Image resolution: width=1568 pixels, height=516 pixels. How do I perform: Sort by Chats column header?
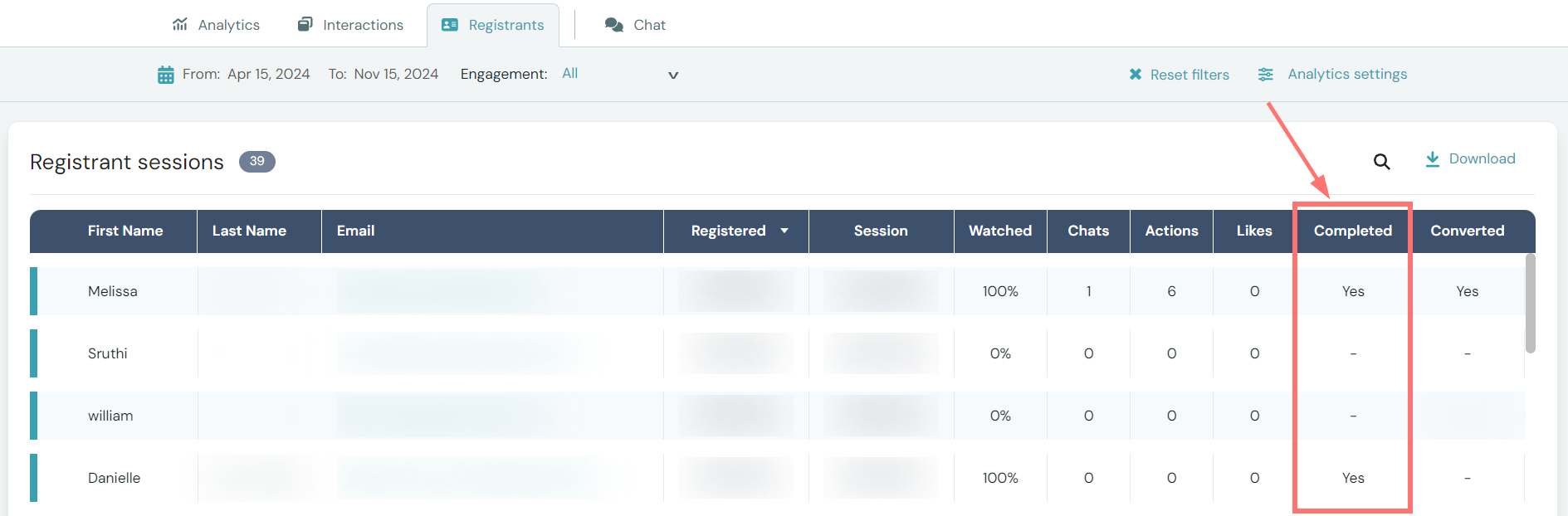1088,231
